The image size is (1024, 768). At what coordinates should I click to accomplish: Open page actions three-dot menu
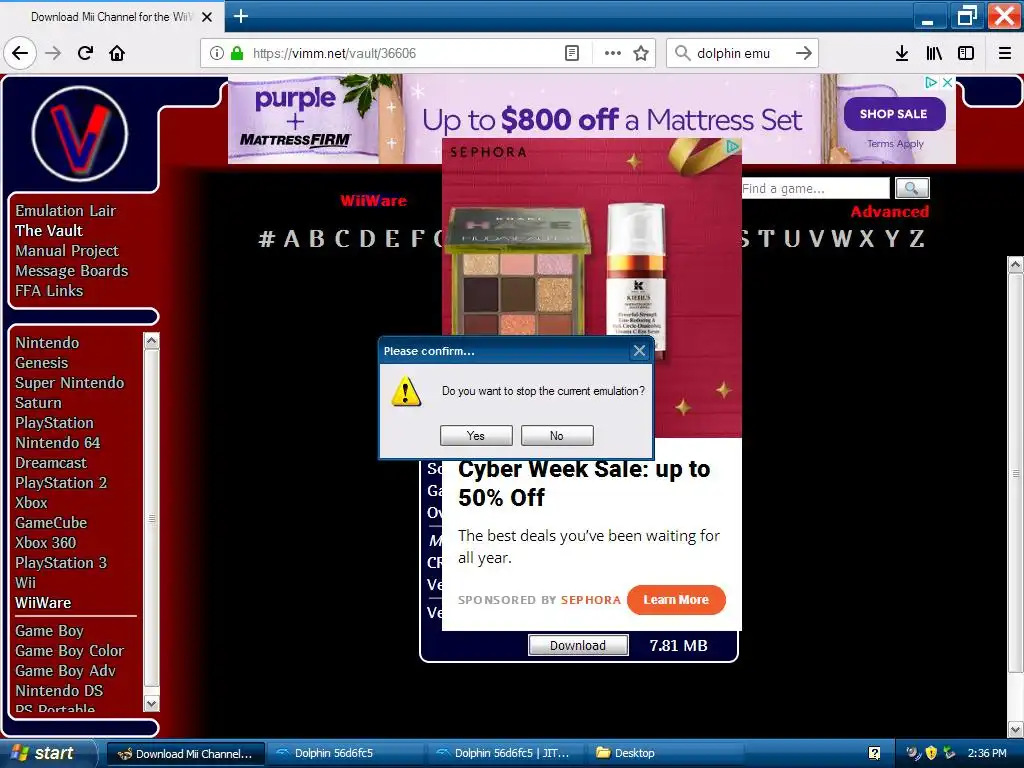613,53
